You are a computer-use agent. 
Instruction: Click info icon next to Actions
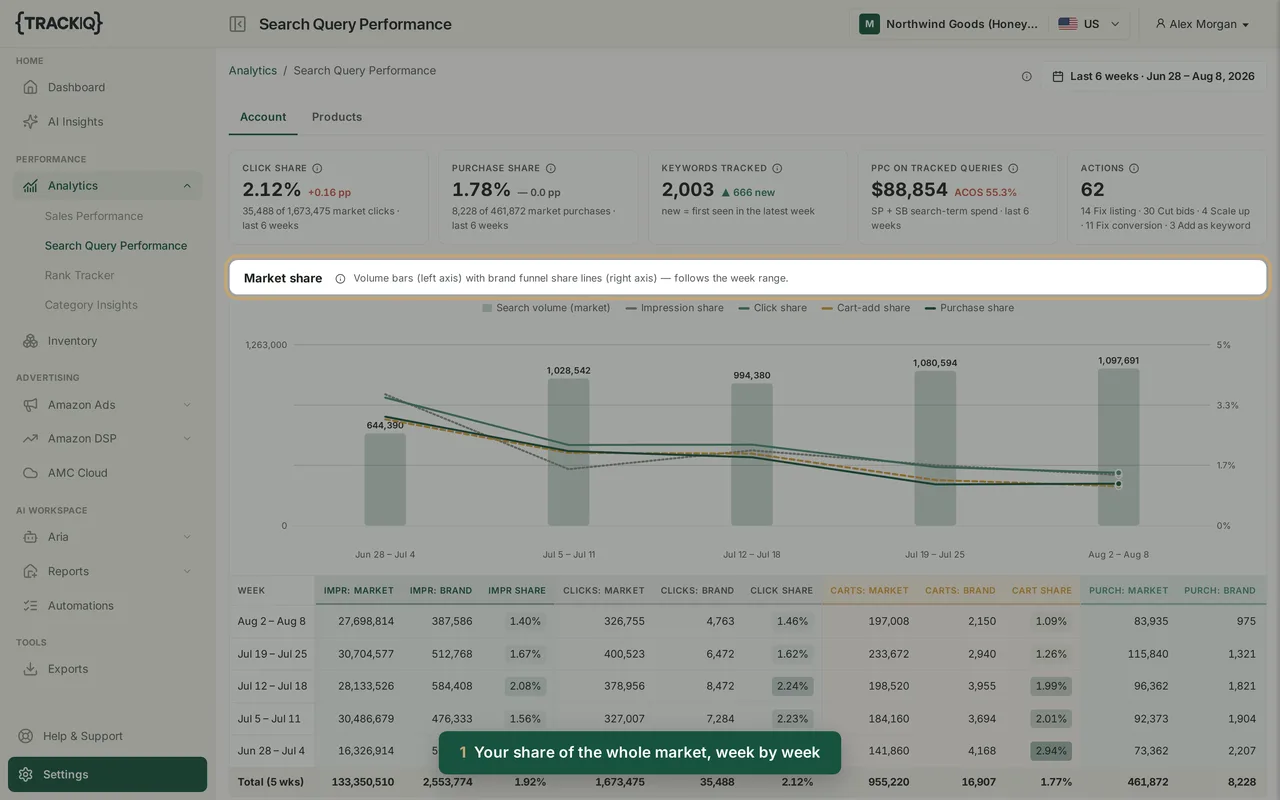(x=1134, y=168)
